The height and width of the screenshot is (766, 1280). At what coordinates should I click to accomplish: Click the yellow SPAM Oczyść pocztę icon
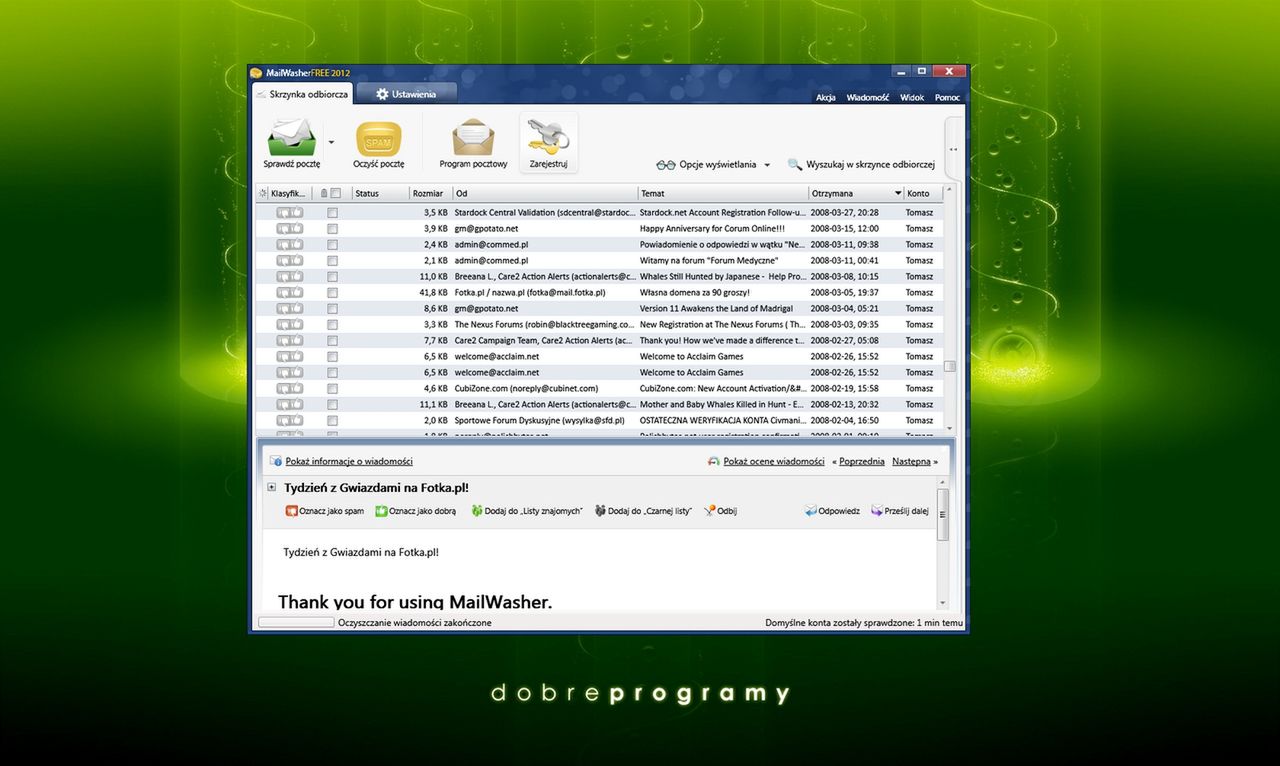379,139
